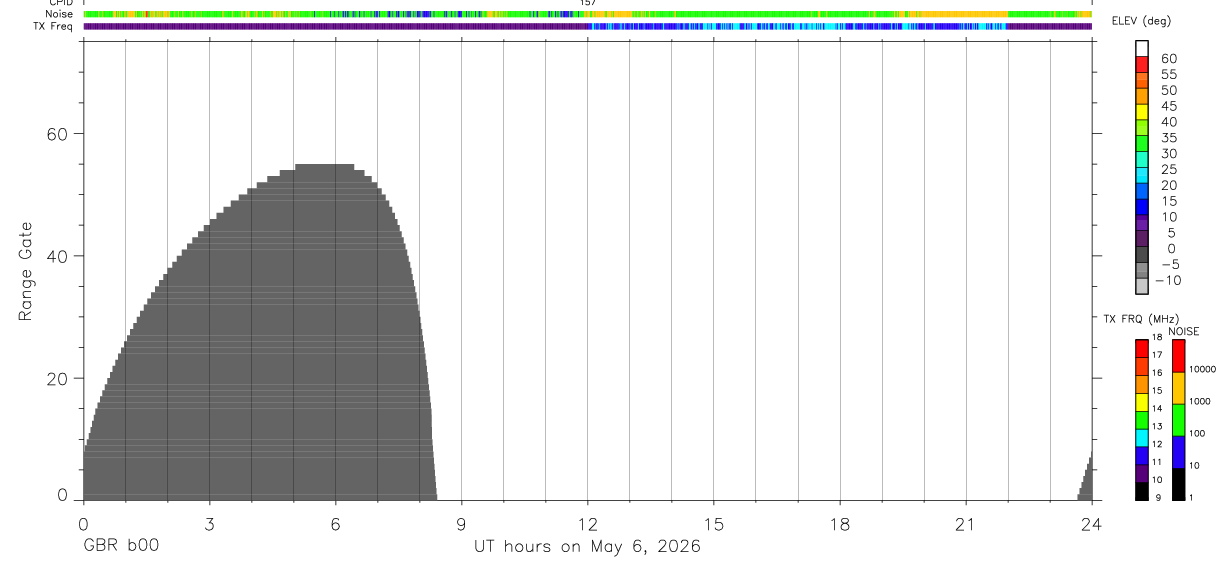
Task: Click the 'GBR b00' radar label
Action: 121,546
